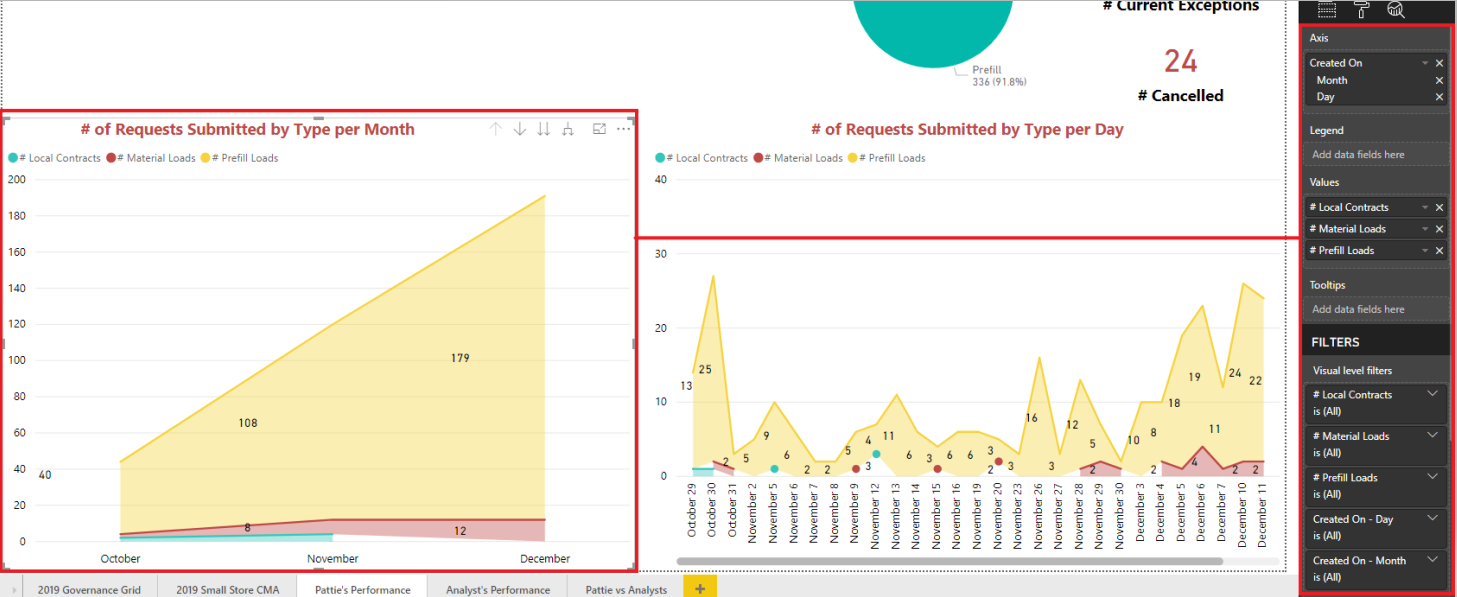Image resolution: width=1457 pixels, height=597 pixels.
Task: Click the 'December' axis label on monthly chart
Action: coord(545,559)
